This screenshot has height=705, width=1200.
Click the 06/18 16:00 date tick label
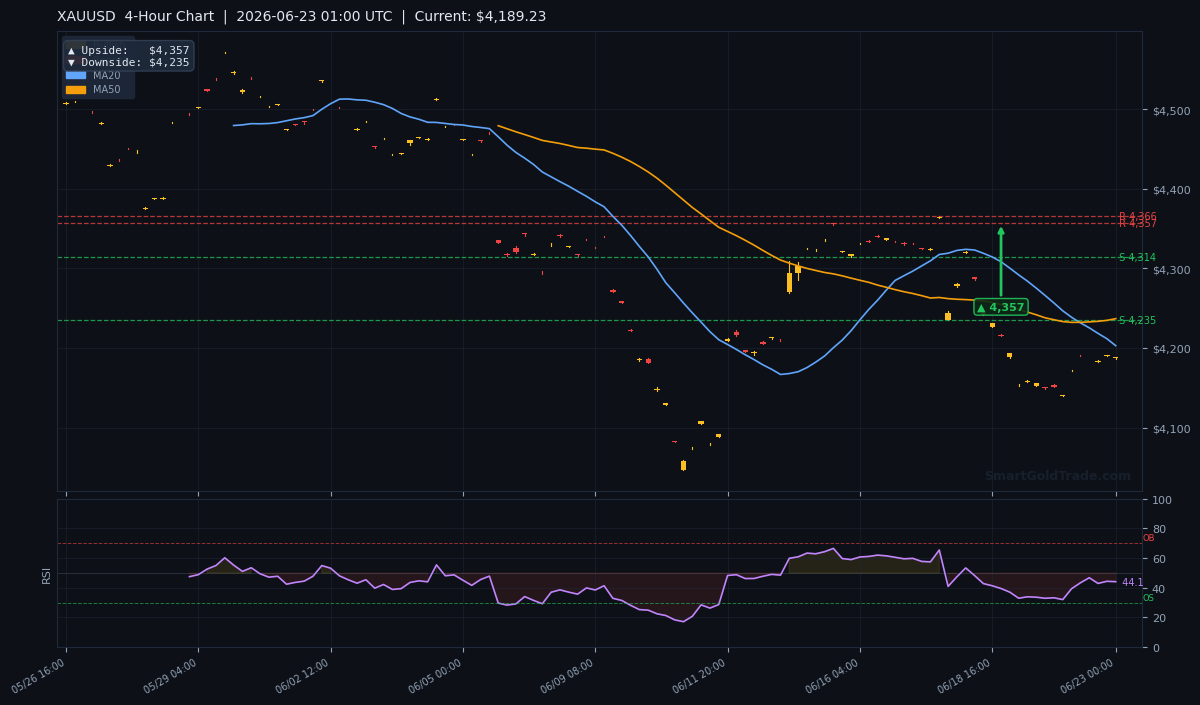coord(965,676)
